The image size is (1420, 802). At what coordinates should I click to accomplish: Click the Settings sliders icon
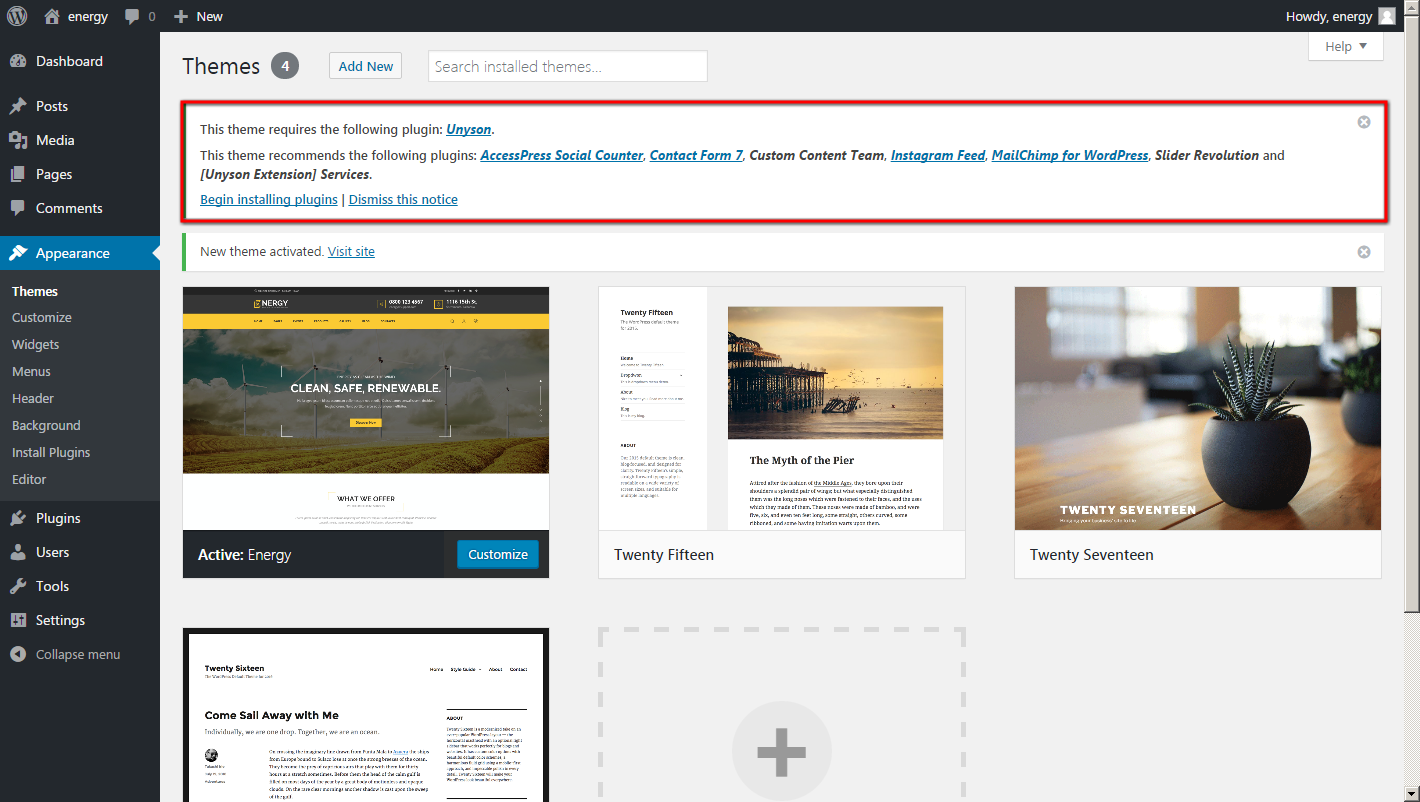(18, 620)
